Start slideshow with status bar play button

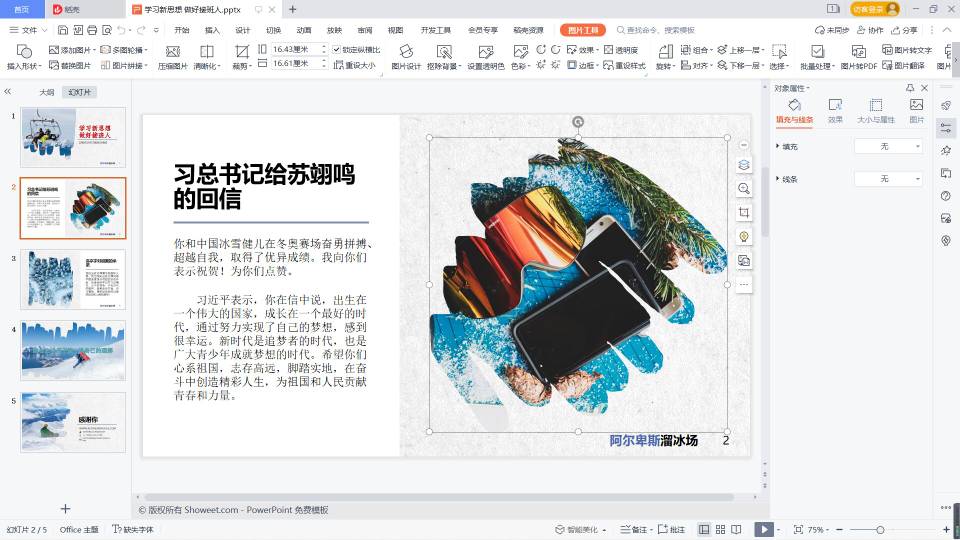click(763, 529)
